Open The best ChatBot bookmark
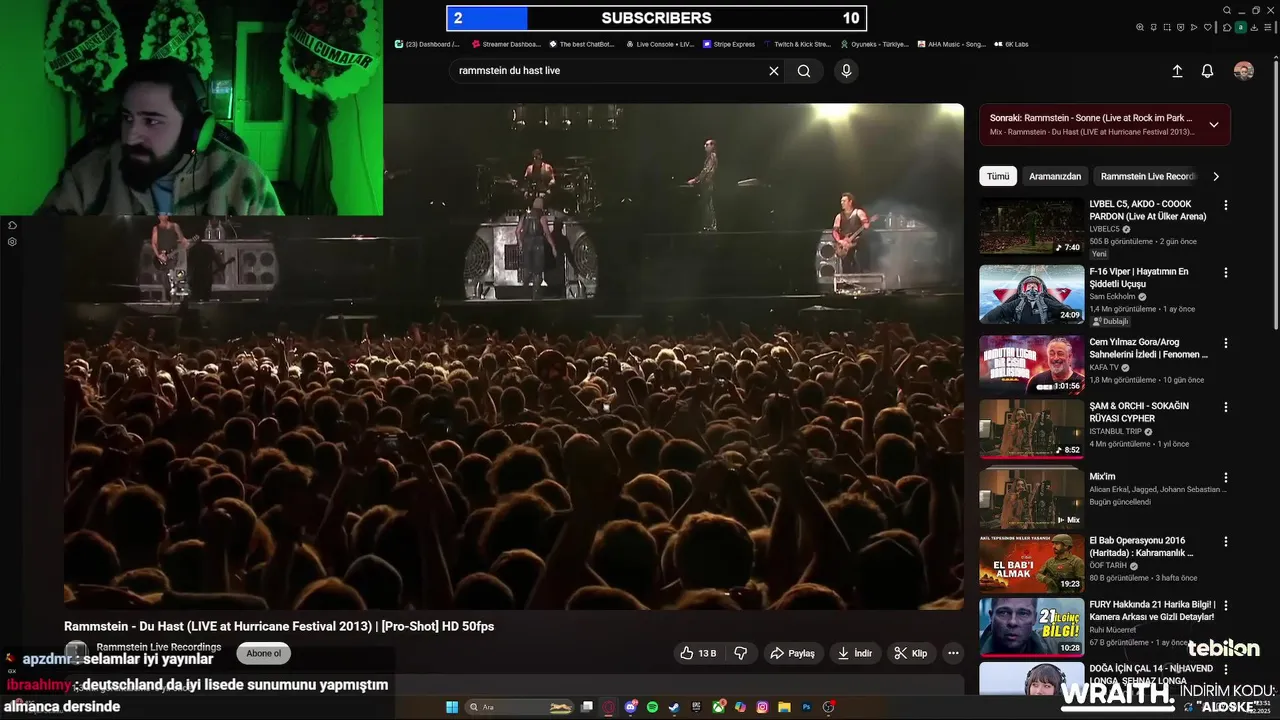Screen dimensions: 1280x720 pos(582,44)
